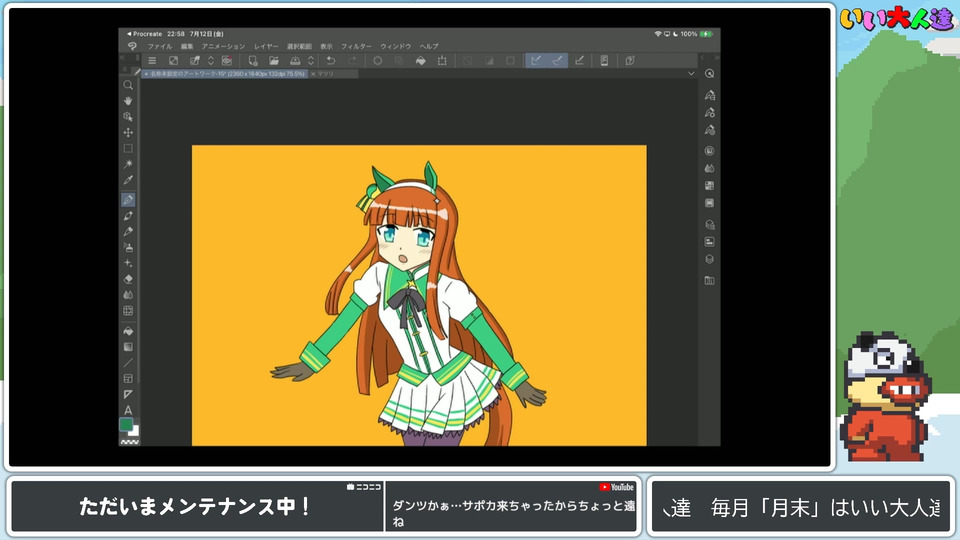Click the Save icon in command bar
The image size is (960, 540).
pyautogui.click(x=295, y=61)
